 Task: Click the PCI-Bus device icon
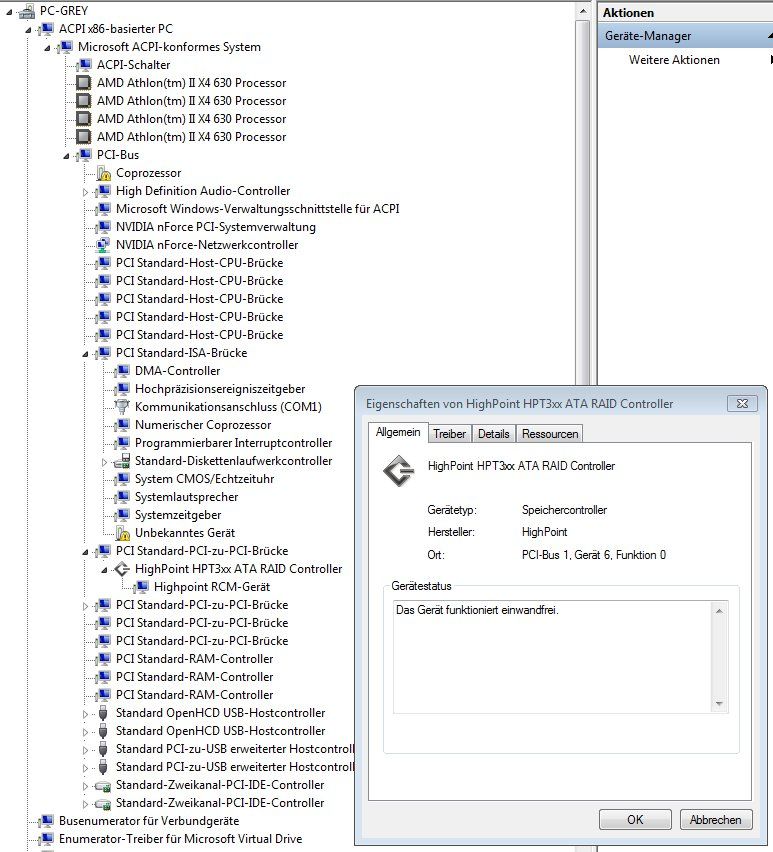click(x=84, y=155)
